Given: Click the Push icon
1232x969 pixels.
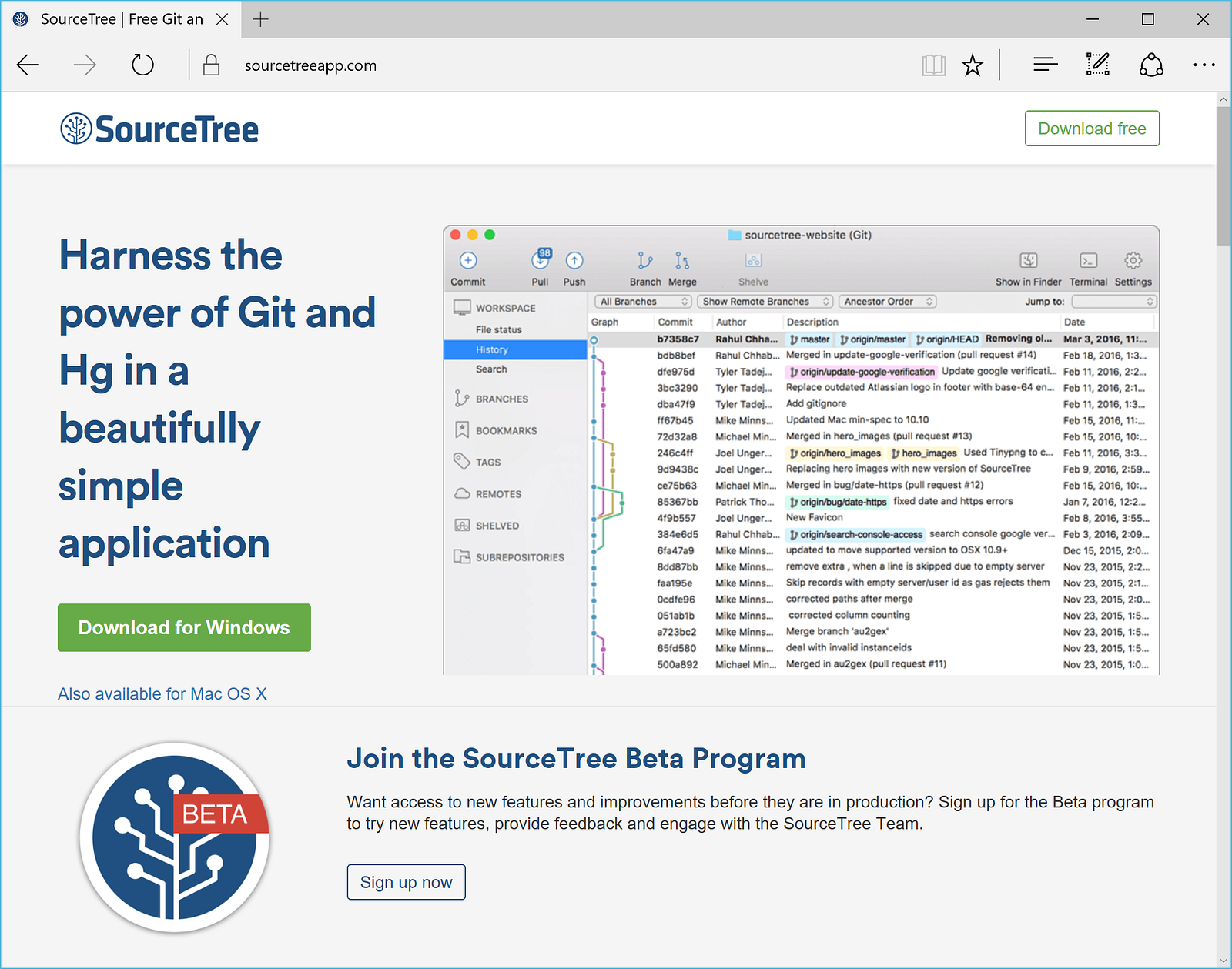Looking at the screenshot, I should (x=574, y=260).
